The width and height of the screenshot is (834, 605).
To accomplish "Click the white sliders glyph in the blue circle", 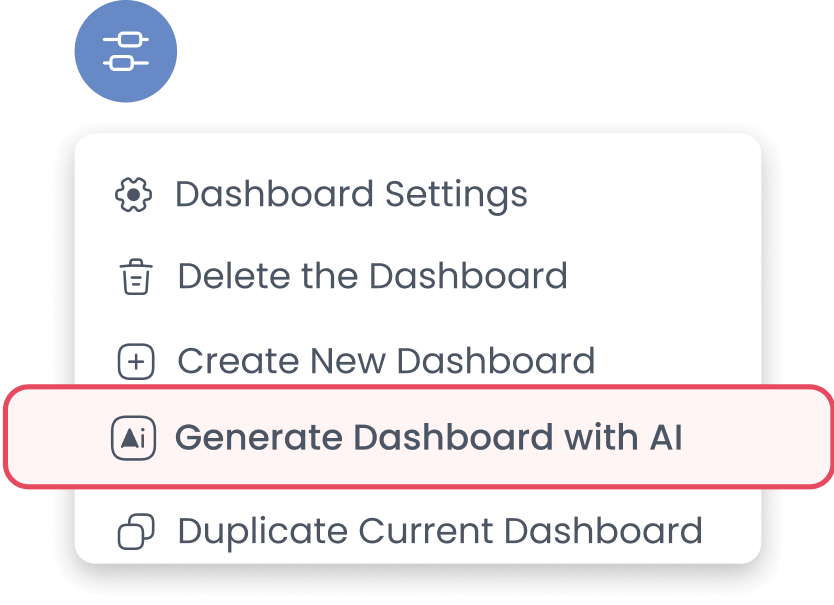I will click(126, 52).
